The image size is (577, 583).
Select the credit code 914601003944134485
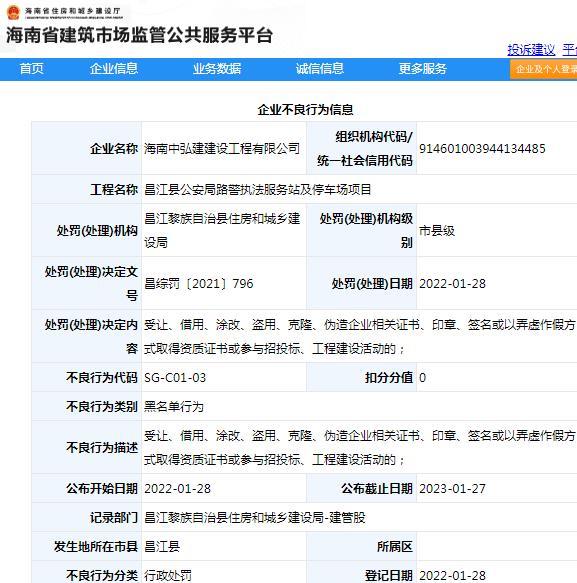coord(482,149)
